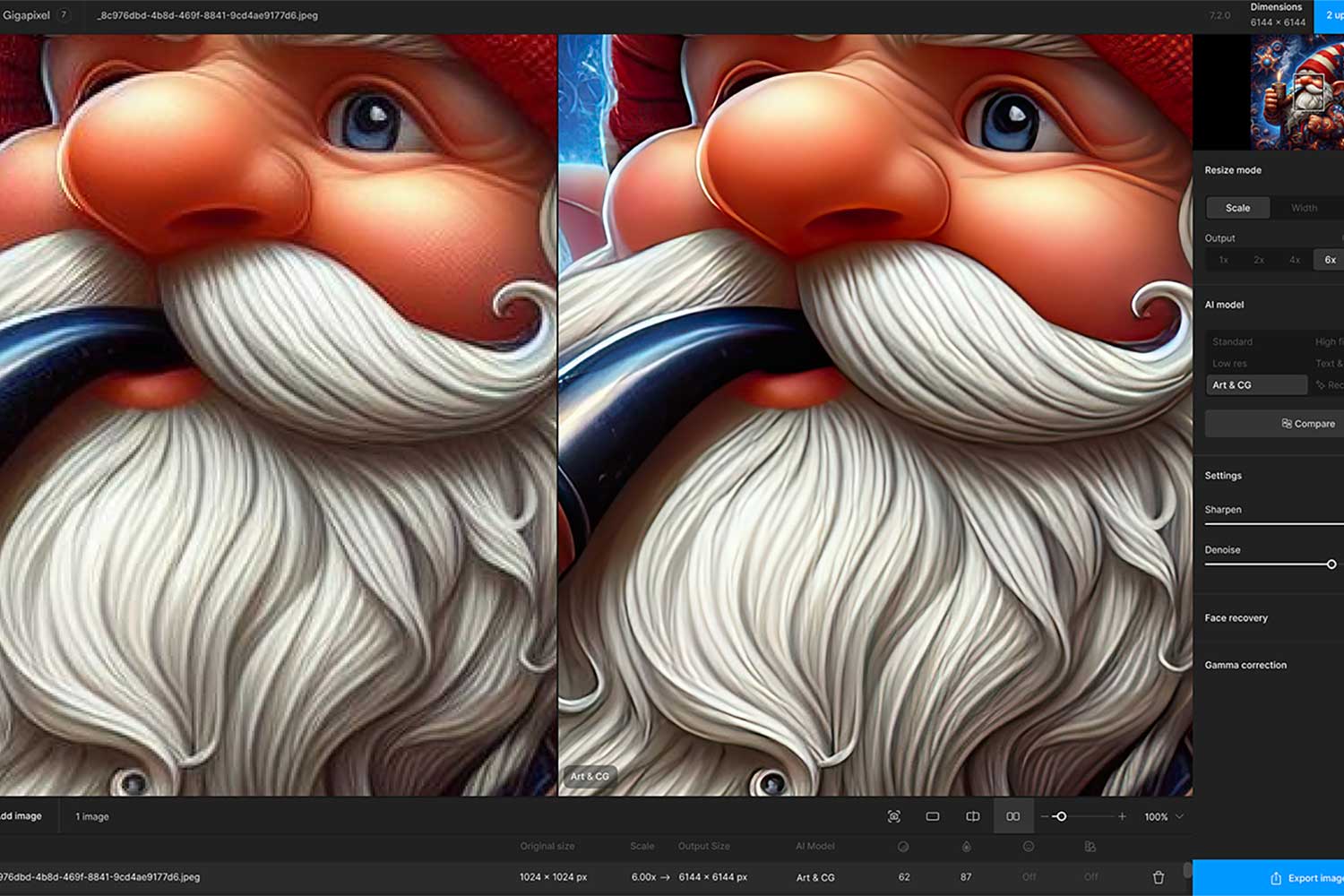The width and height of the screenshot is (1344, 896).
Task: Open the 100% zoom level dropdown
Action: 1163,817
